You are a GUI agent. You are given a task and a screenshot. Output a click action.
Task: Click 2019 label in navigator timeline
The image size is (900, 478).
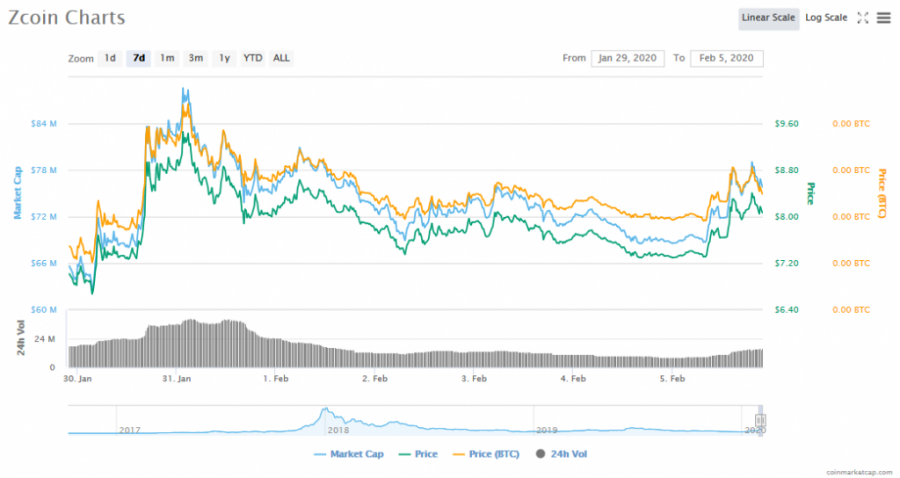tap(546, 430)
